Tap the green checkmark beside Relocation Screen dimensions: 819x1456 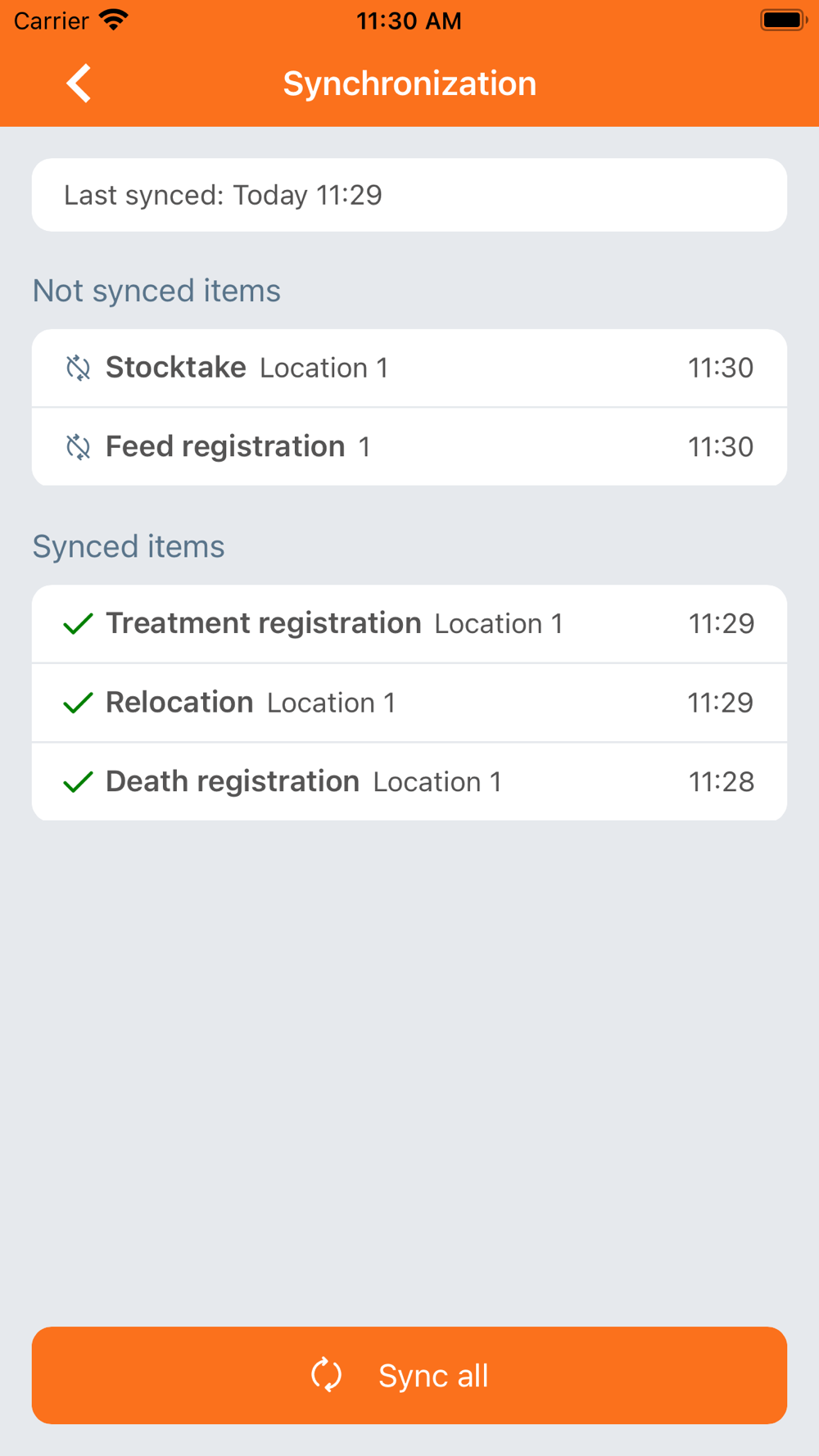pyautogui.click(x=78, y=703)
